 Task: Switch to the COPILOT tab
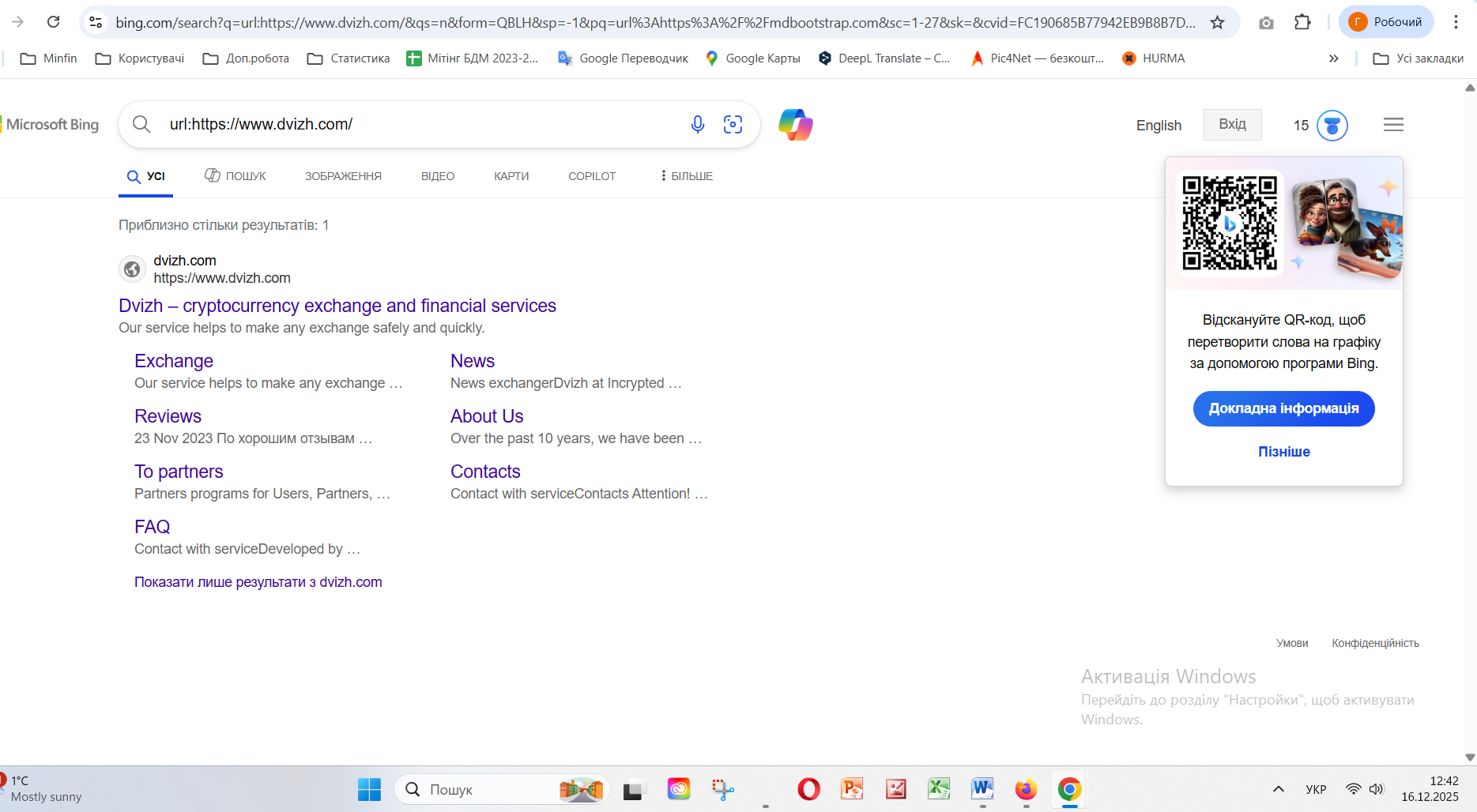(x=592, y=176)
